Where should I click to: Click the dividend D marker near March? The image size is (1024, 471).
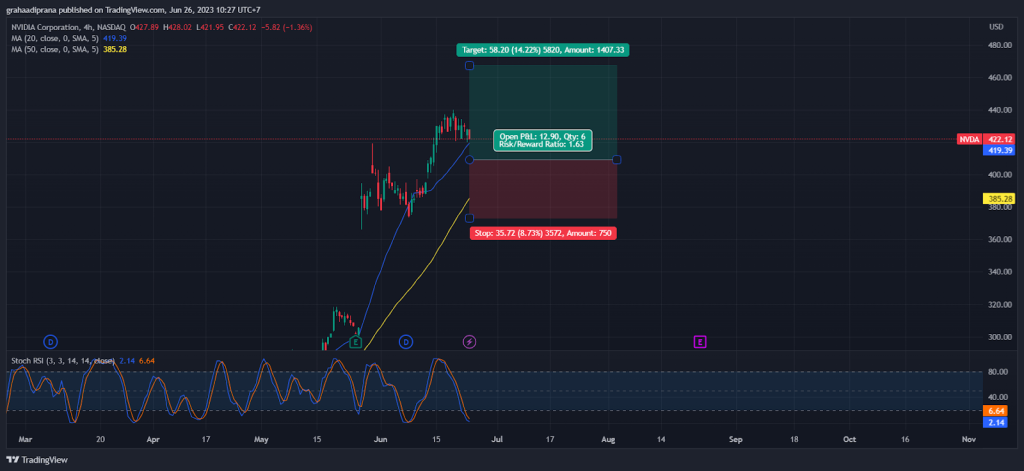pyautogui.click(x=51, y=342)
